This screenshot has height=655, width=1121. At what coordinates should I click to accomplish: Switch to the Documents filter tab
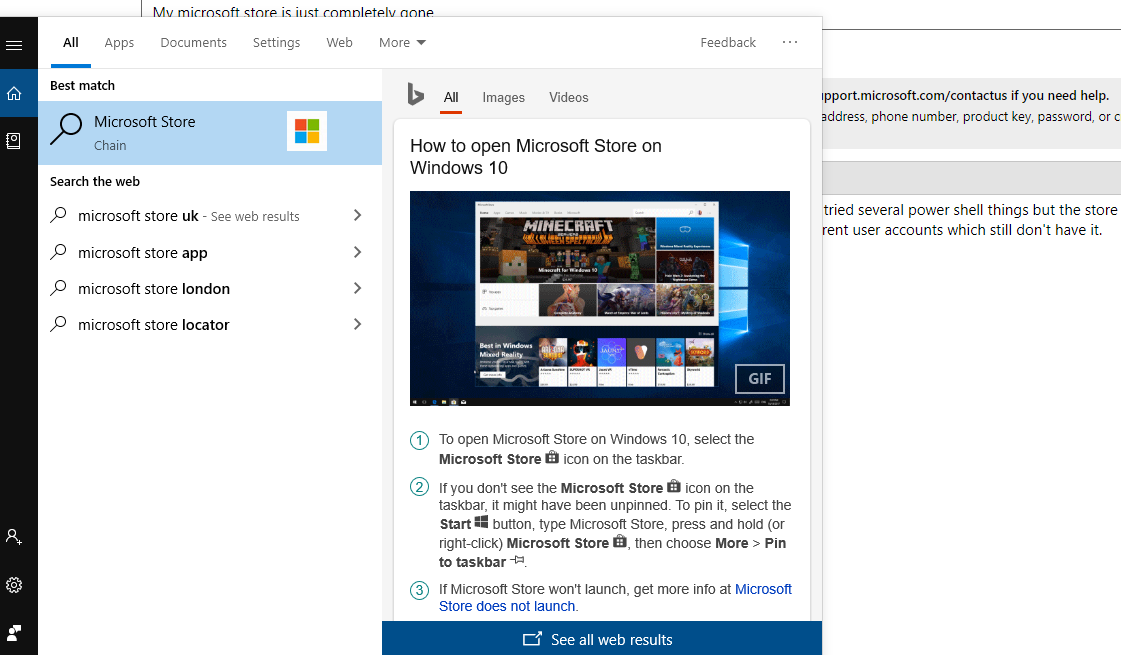(194, 43)
